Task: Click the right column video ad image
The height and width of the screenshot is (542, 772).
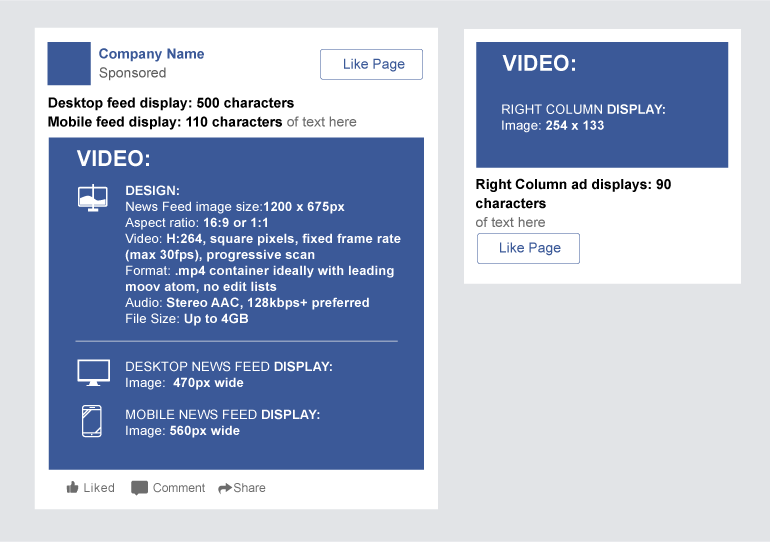Action: point(601,105)
